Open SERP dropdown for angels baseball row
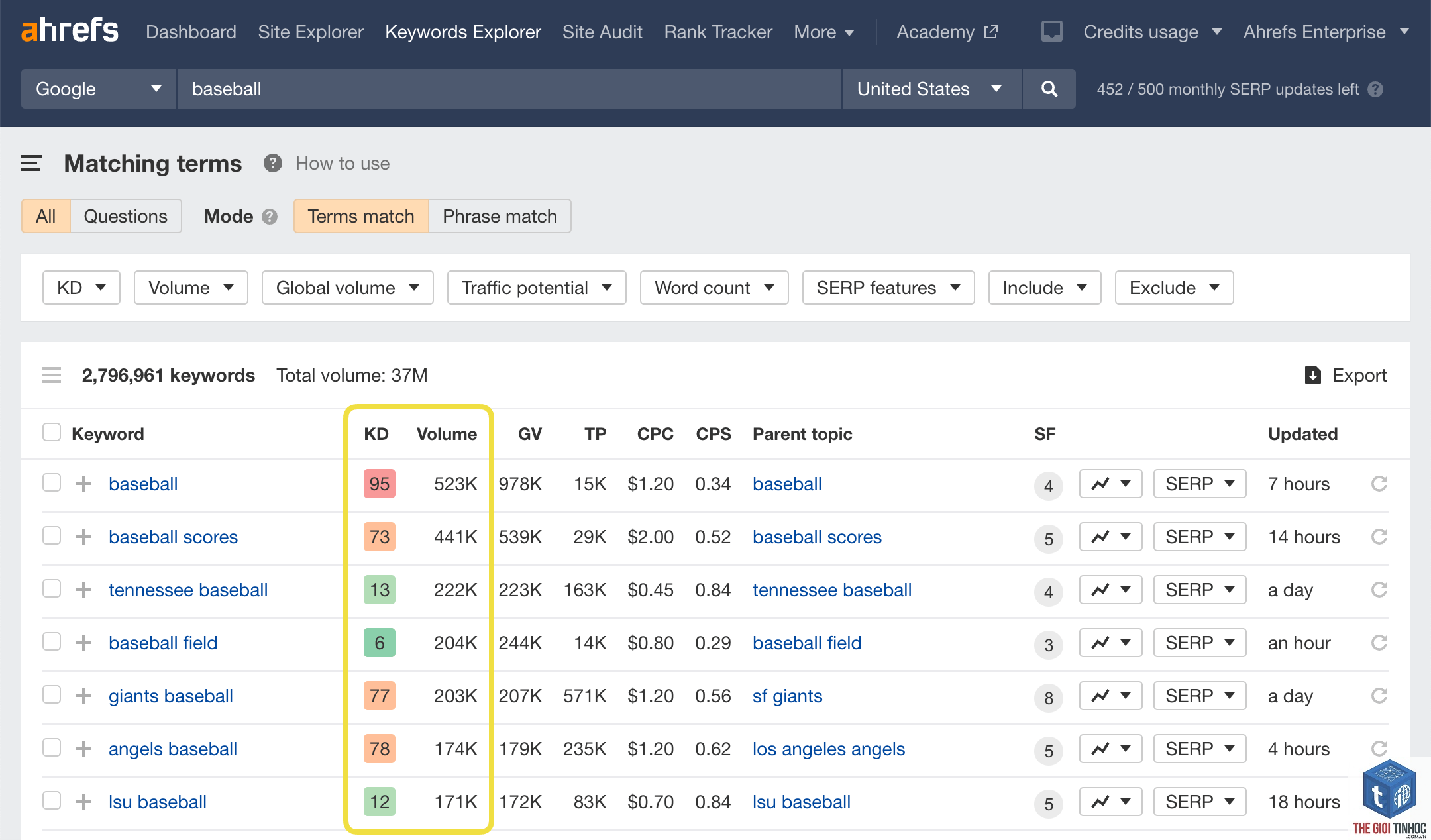 [1200, 749]
